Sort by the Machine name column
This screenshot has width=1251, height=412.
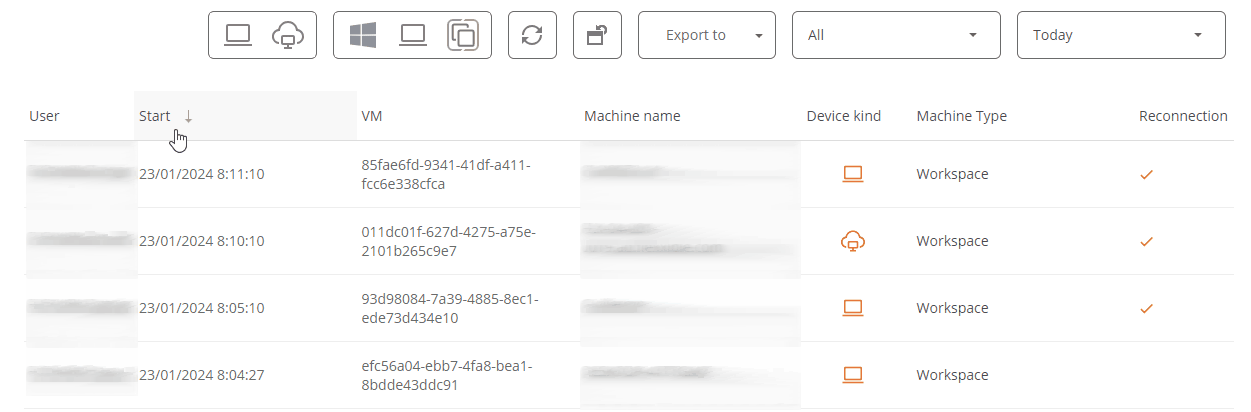tap(632, 116)
